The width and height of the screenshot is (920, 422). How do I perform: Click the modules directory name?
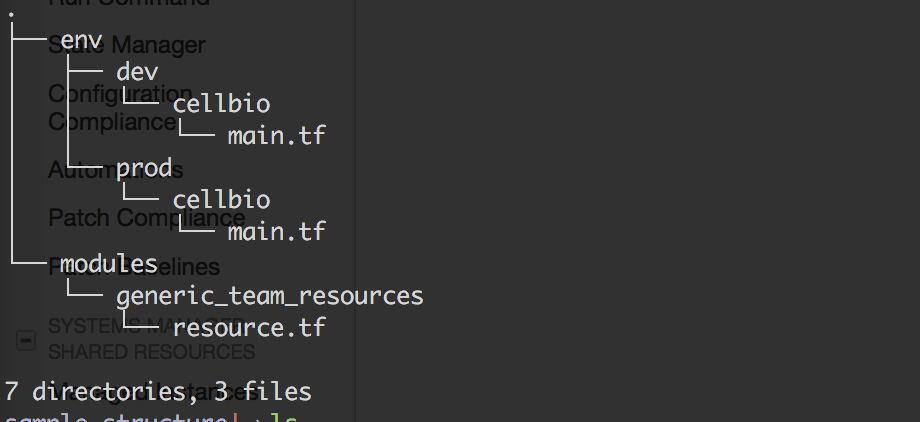109,264
